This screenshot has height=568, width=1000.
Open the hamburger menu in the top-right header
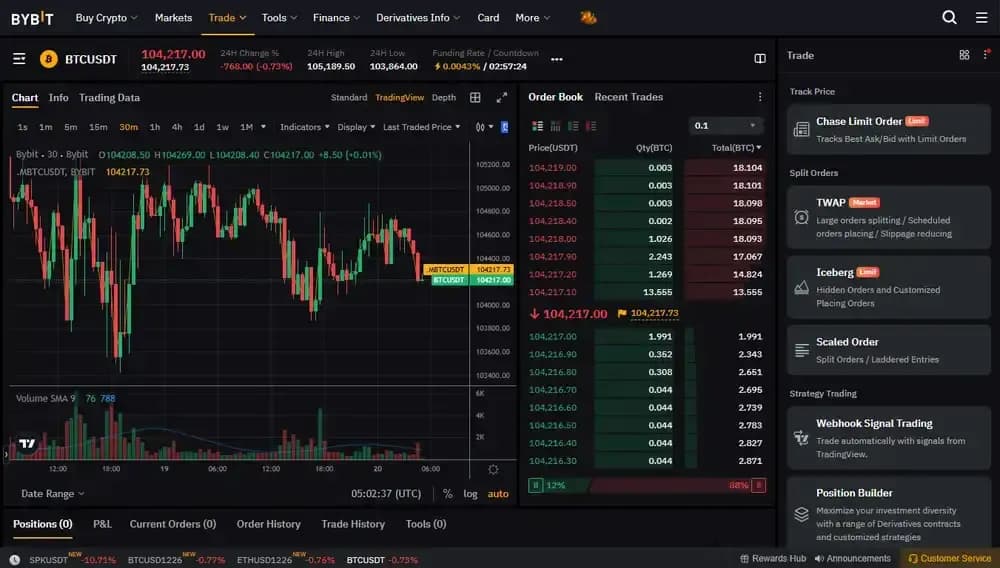[982, 17]
